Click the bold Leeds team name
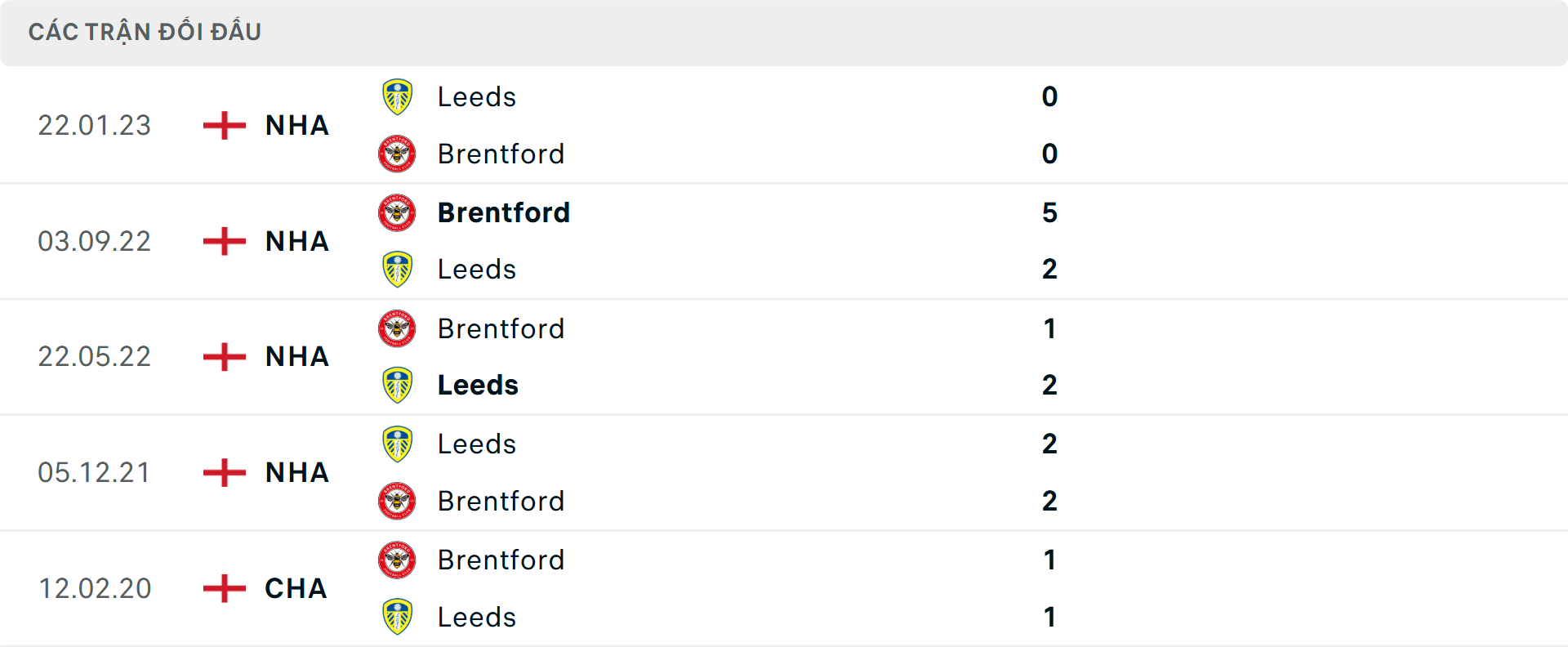 (478, 385)
